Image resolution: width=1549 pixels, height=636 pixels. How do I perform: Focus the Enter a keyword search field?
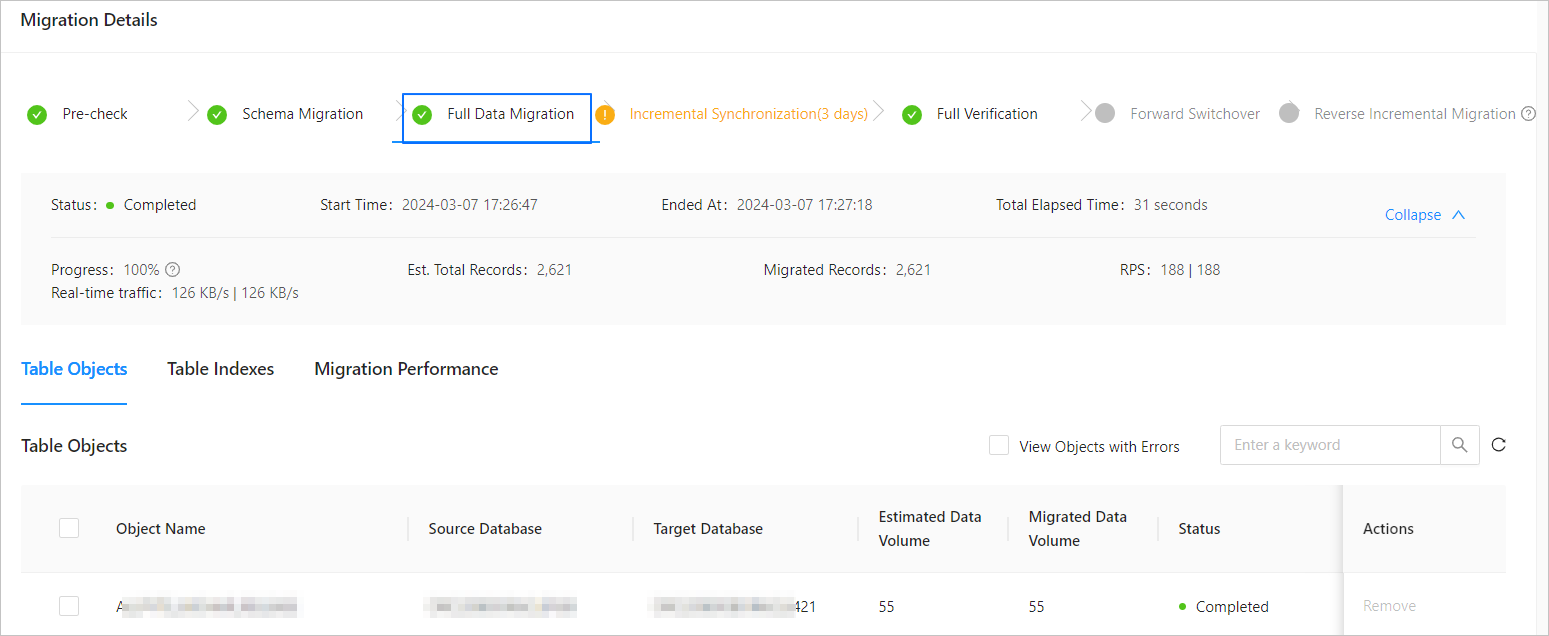click(x=1330, y=445)
